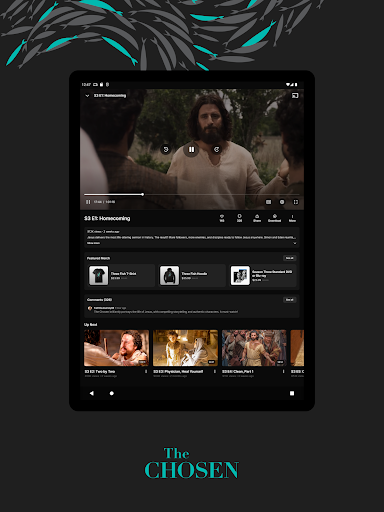
Task: Open playback settings gear in player
Action: click(x=282, y=202)
